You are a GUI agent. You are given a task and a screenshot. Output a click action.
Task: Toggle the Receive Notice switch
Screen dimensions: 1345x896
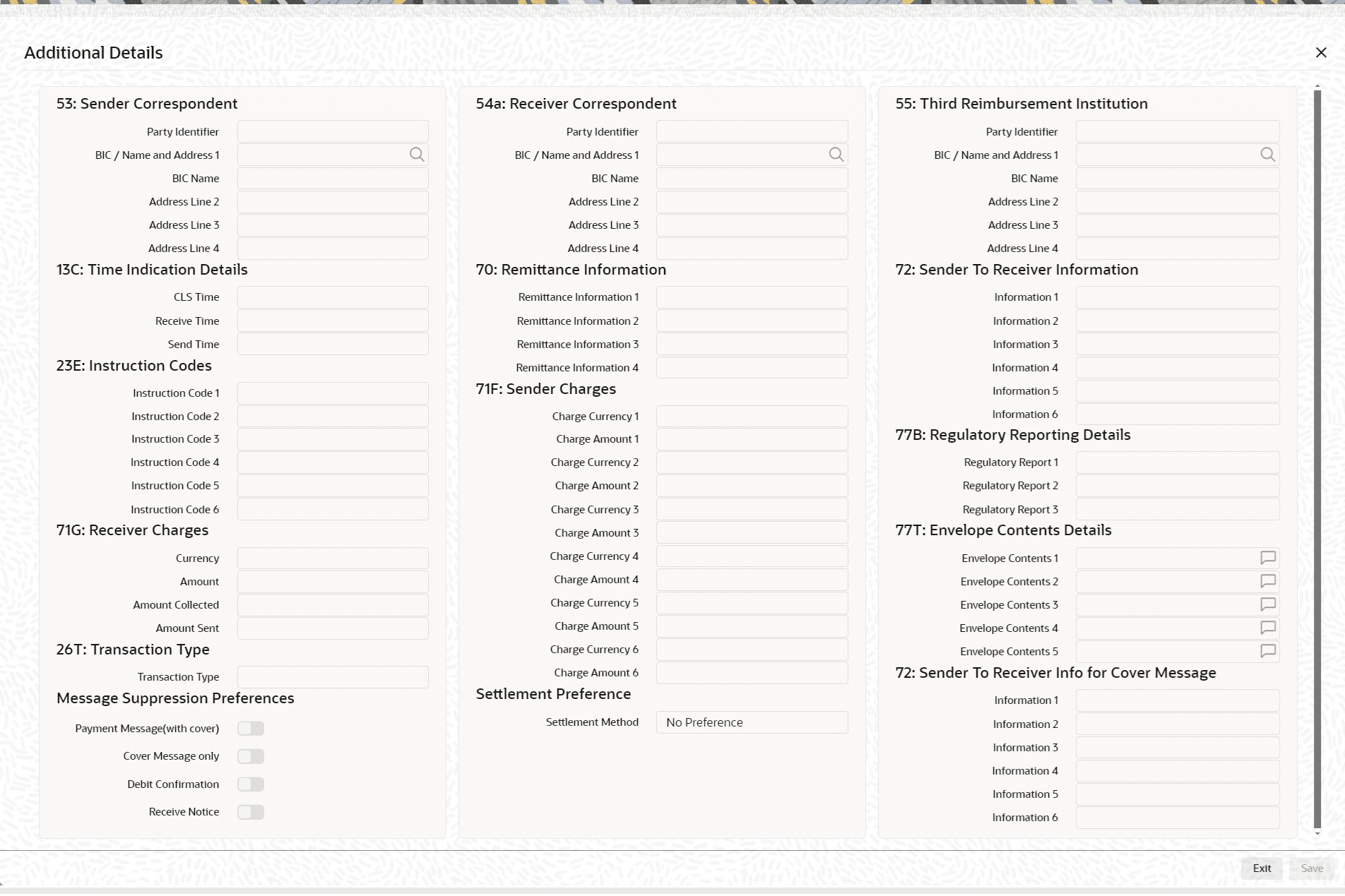251,812
